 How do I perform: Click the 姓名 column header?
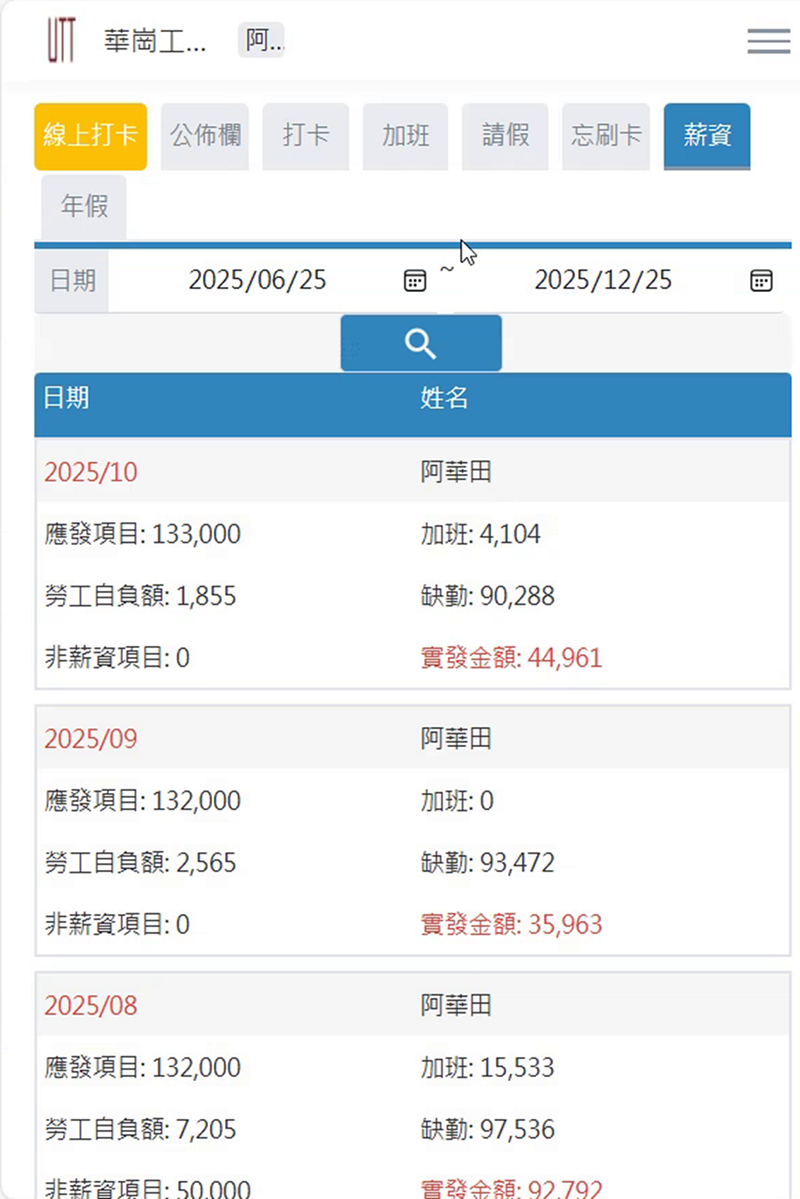tap(444, 398)
